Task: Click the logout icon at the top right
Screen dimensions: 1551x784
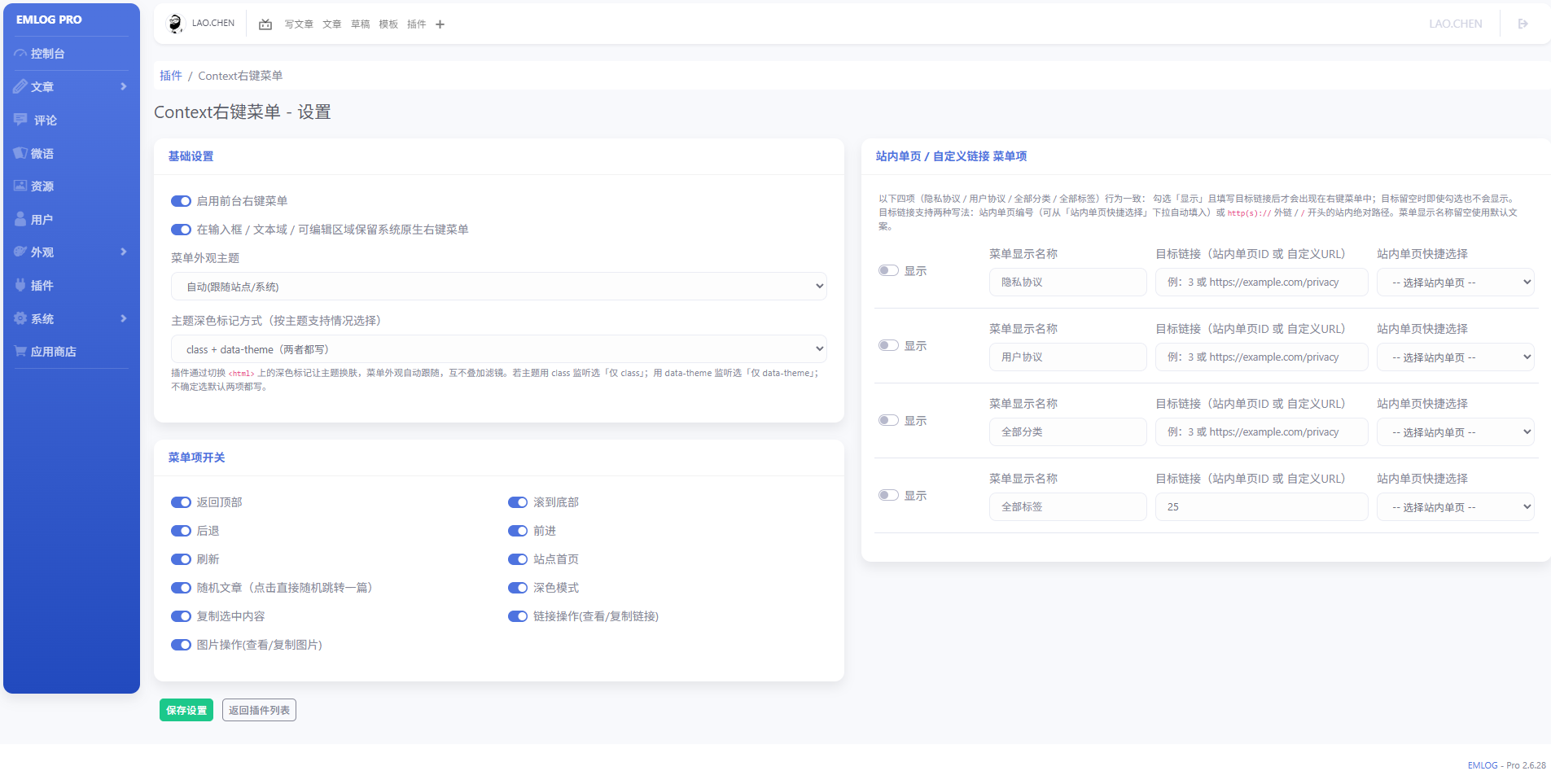Action: tap(1523, 24)
